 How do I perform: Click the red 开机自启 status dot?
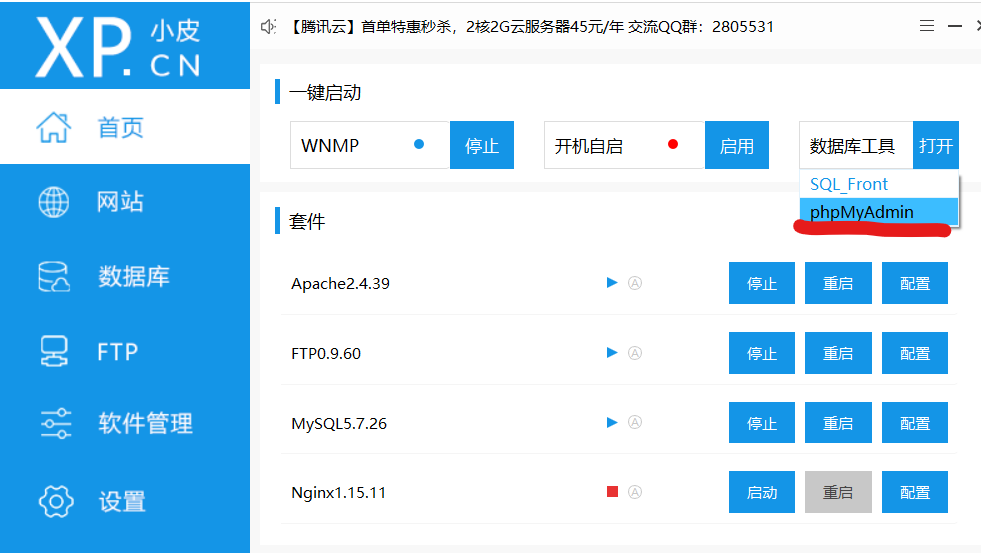(x=673, y=145)
